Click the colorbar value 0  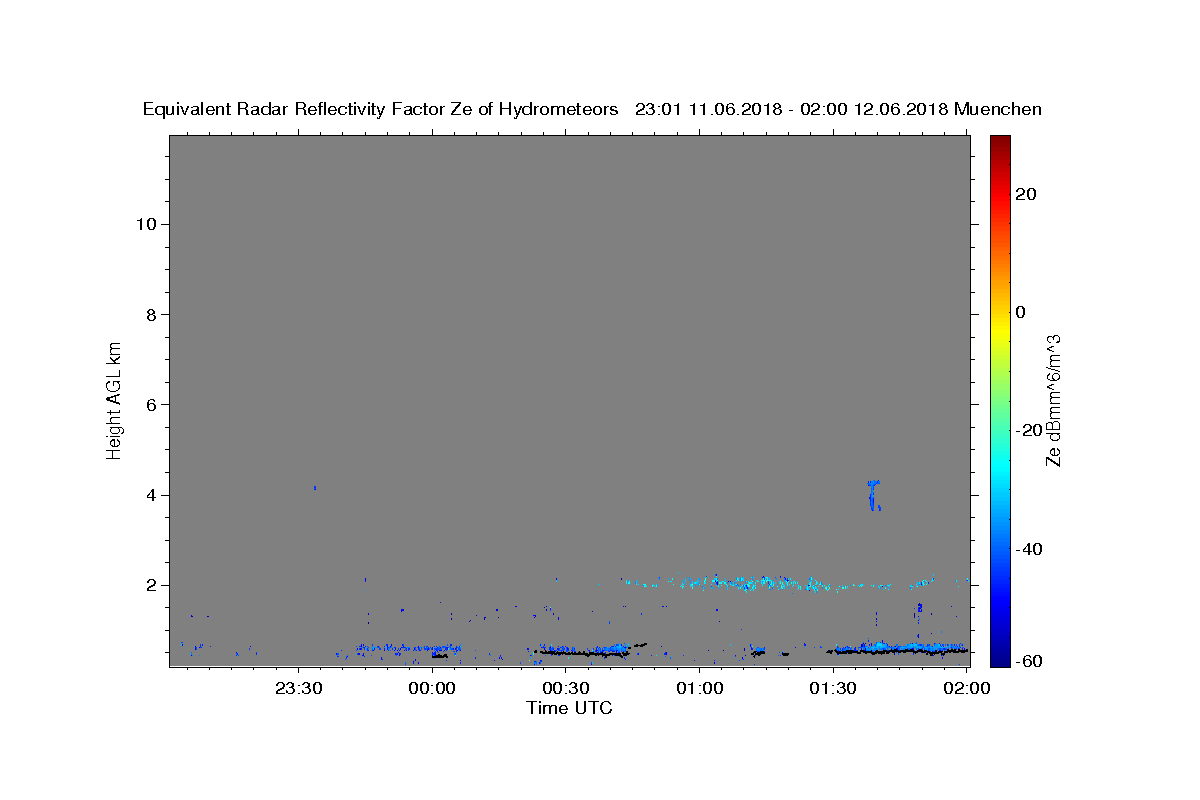pos(1022,312)
